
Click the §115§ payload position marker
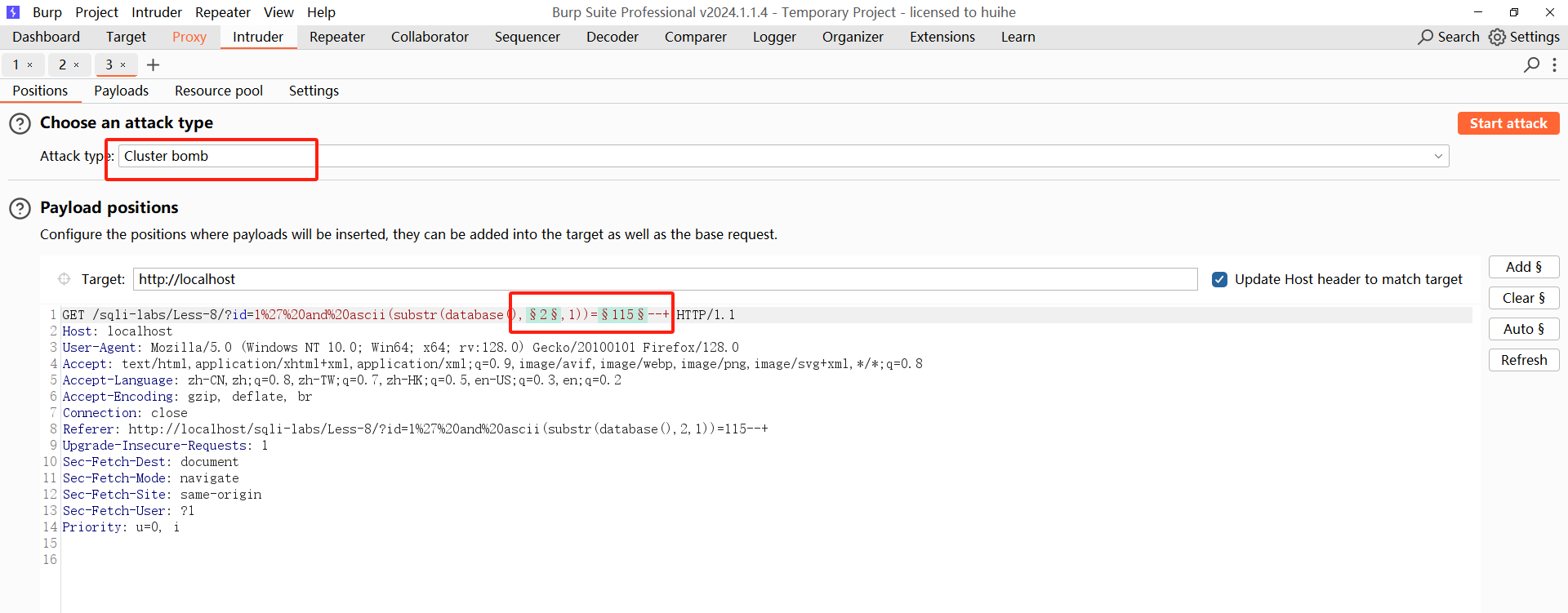[623, 315]
